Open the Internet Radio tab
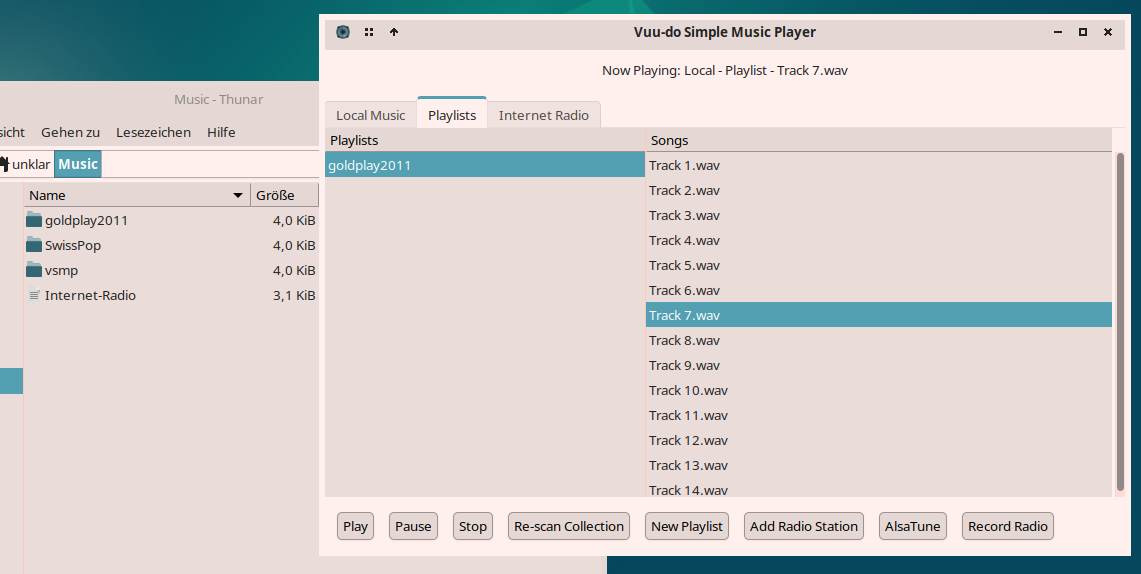The width and height of the screenshot is (1141, 574). click(x=544, y=115)
